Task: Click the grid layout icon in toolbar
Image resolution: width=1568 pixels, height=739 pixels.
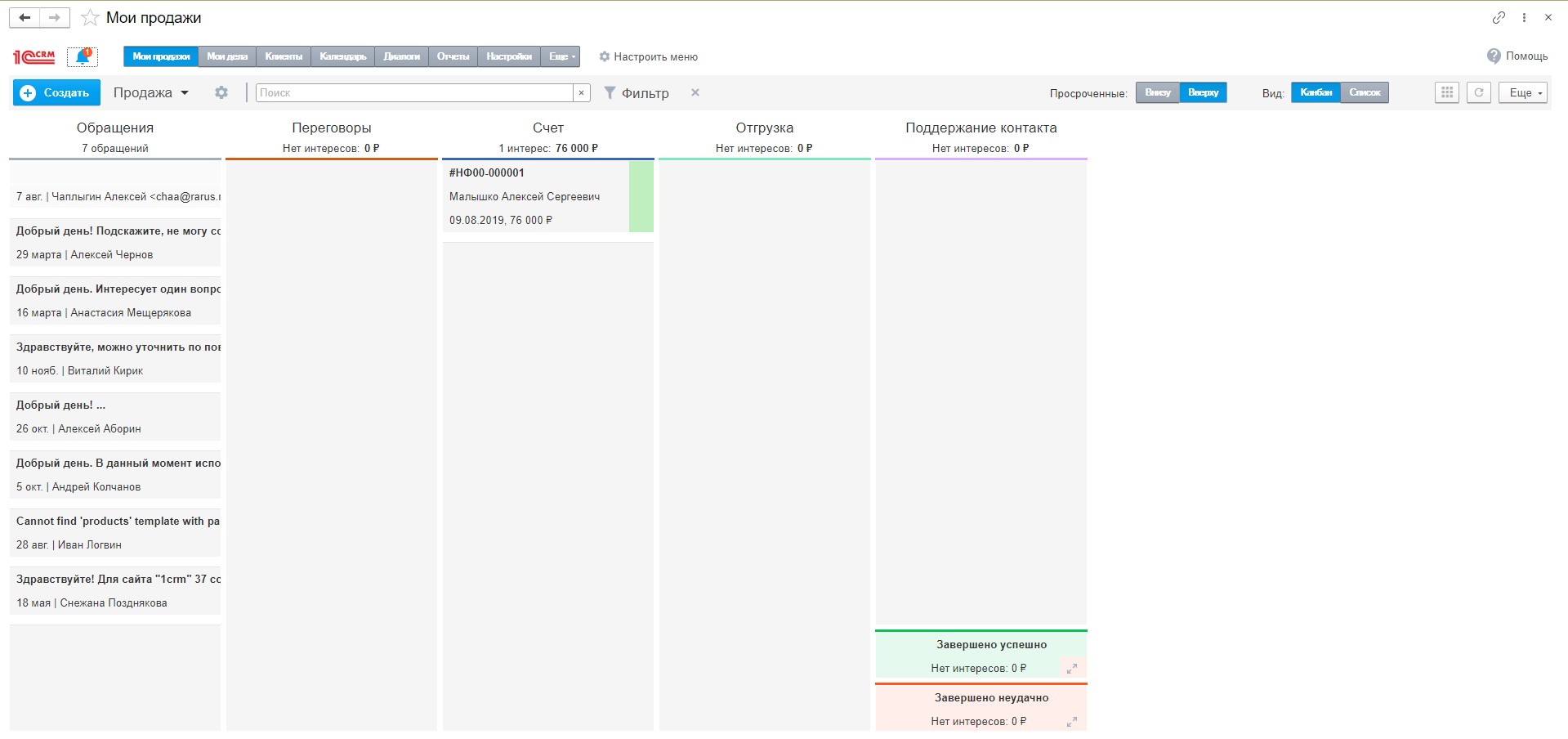Action: (1446, 92)
